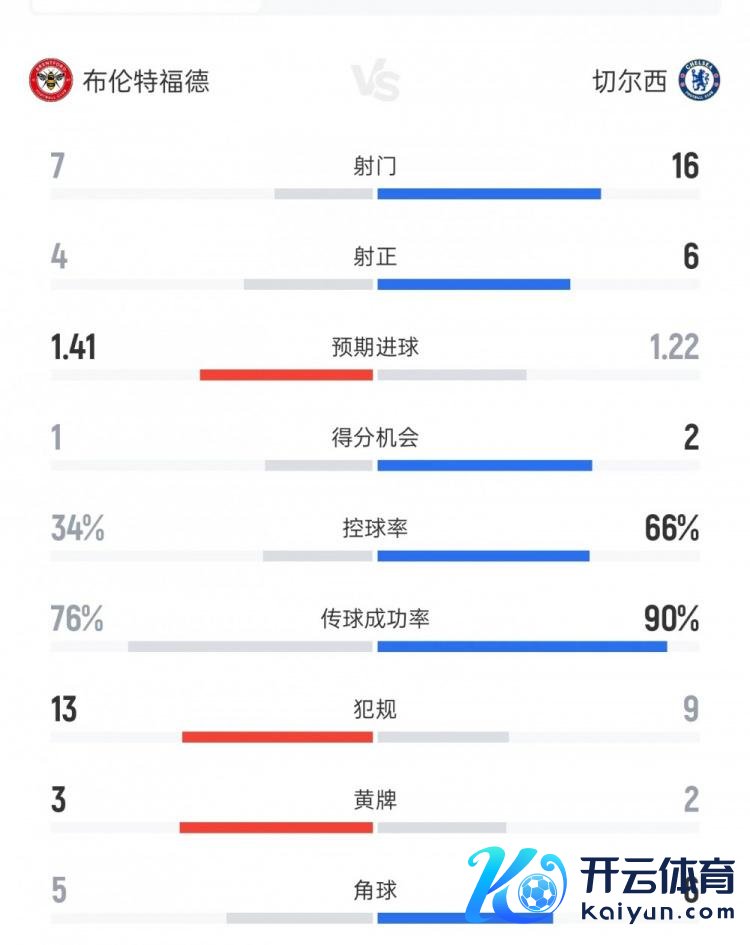Select the 射门 stat label
750x945 pixels.
coord(375,166)
